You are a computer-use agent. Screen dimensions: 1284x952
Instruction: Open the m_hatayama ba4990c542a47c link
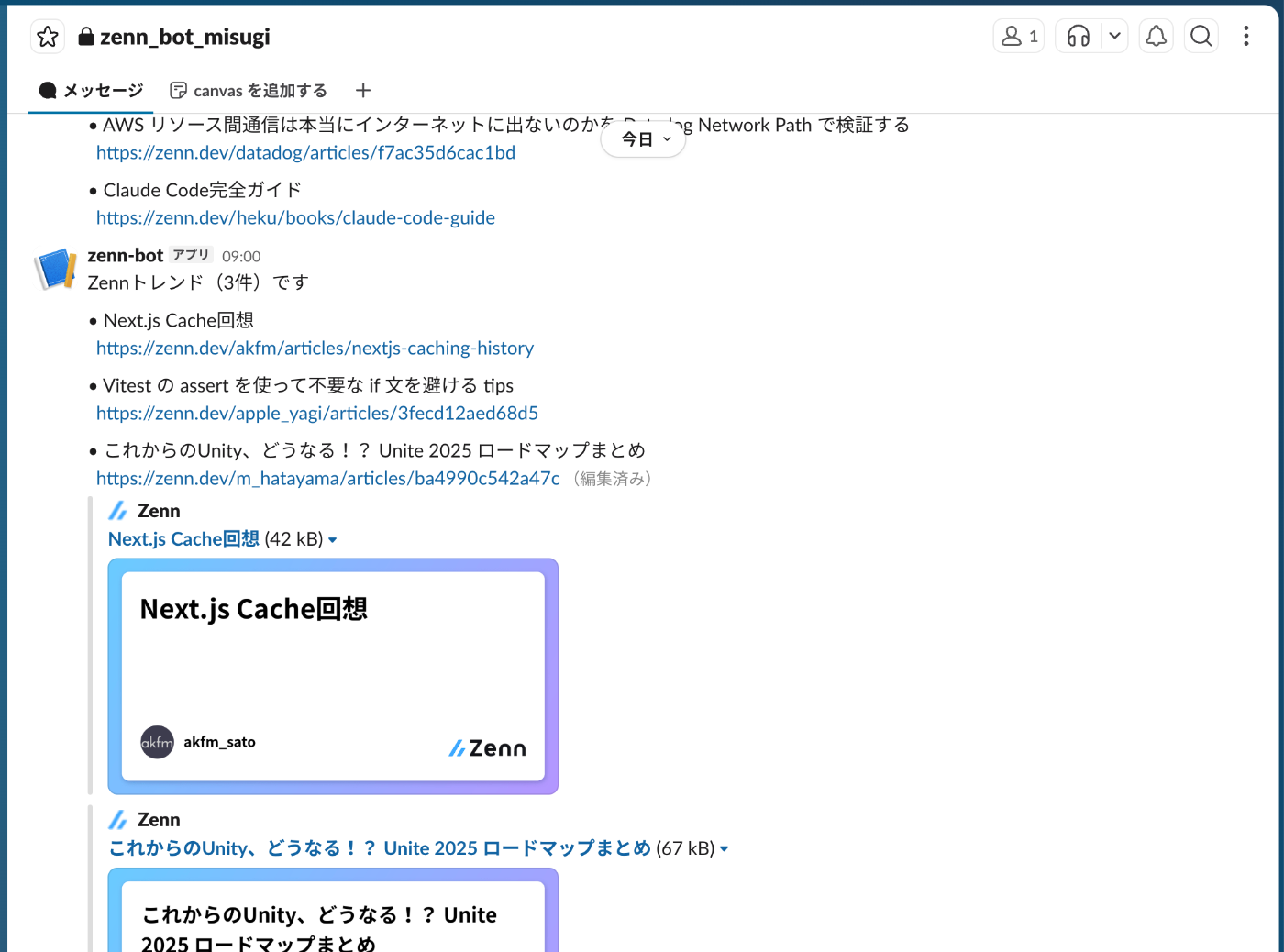tap(327, 478)
